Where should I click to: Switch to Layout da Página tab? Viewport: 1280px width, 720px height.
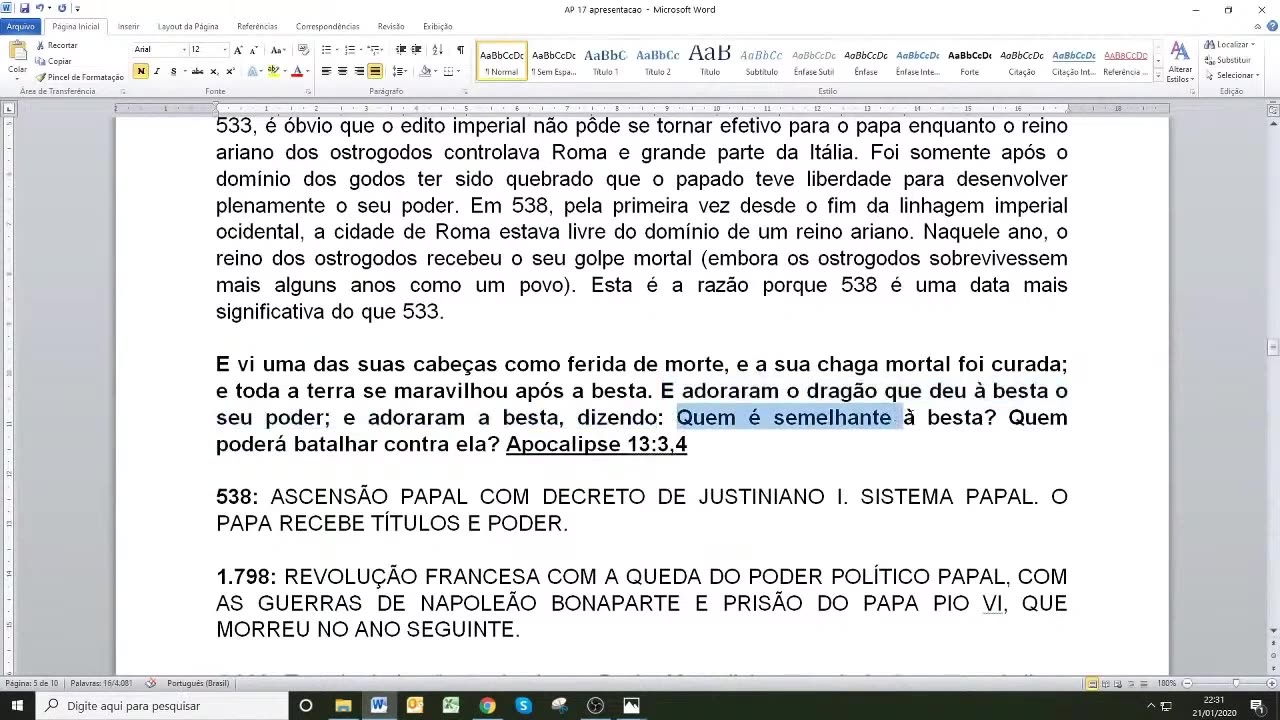coord(188,26)
